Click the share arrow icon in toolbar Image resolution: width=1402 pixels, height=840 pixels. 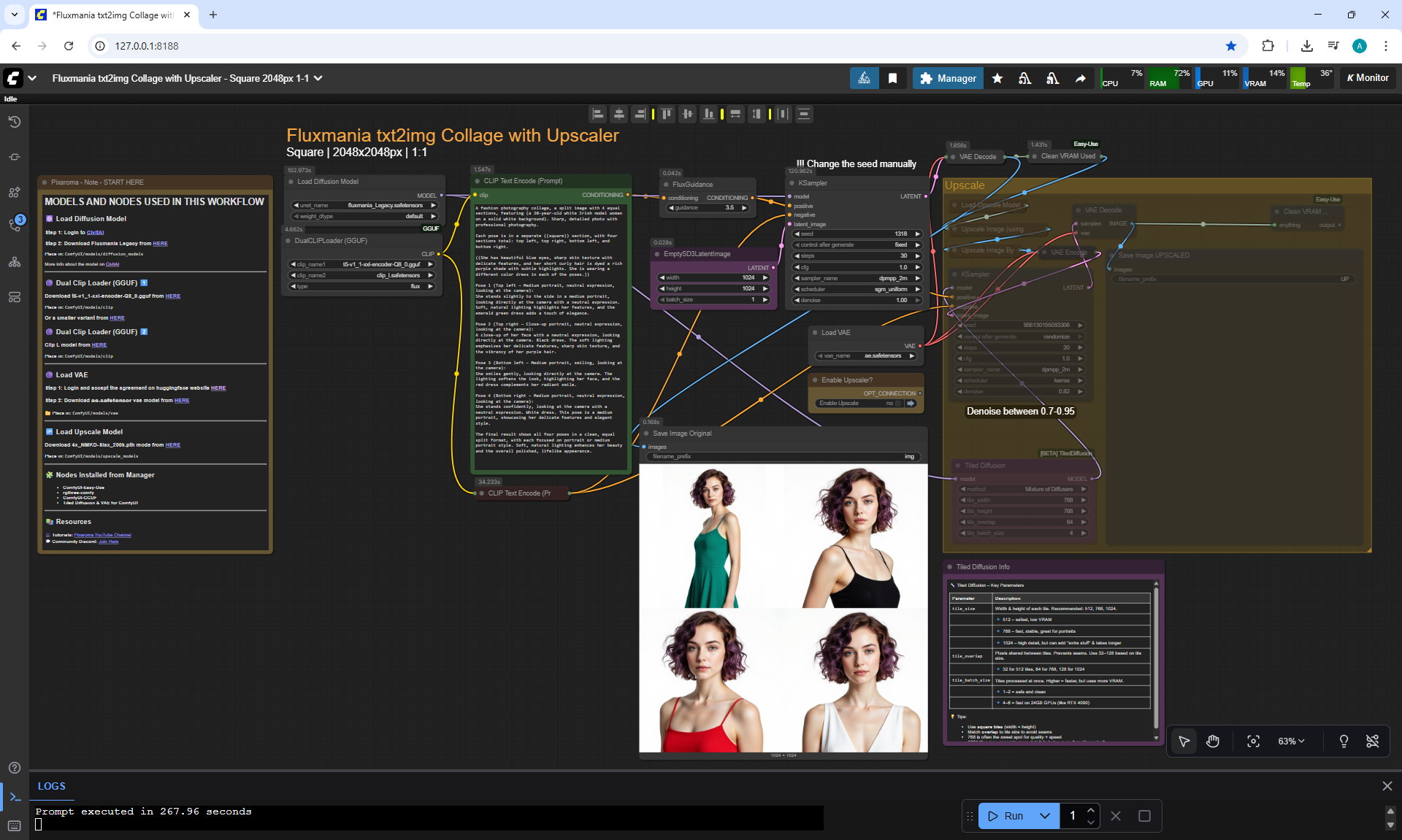coord(1081,78)
